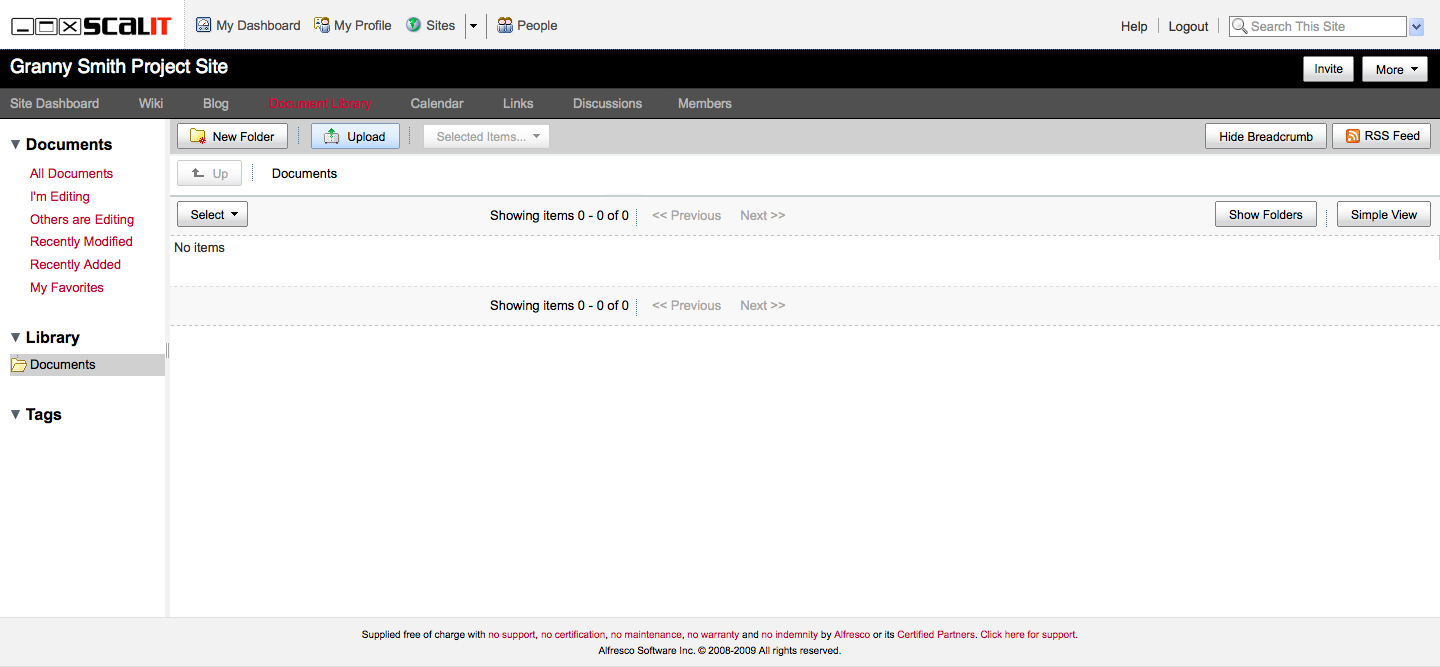Open the Members tab
1440x667 pixels.
(705, 103)
